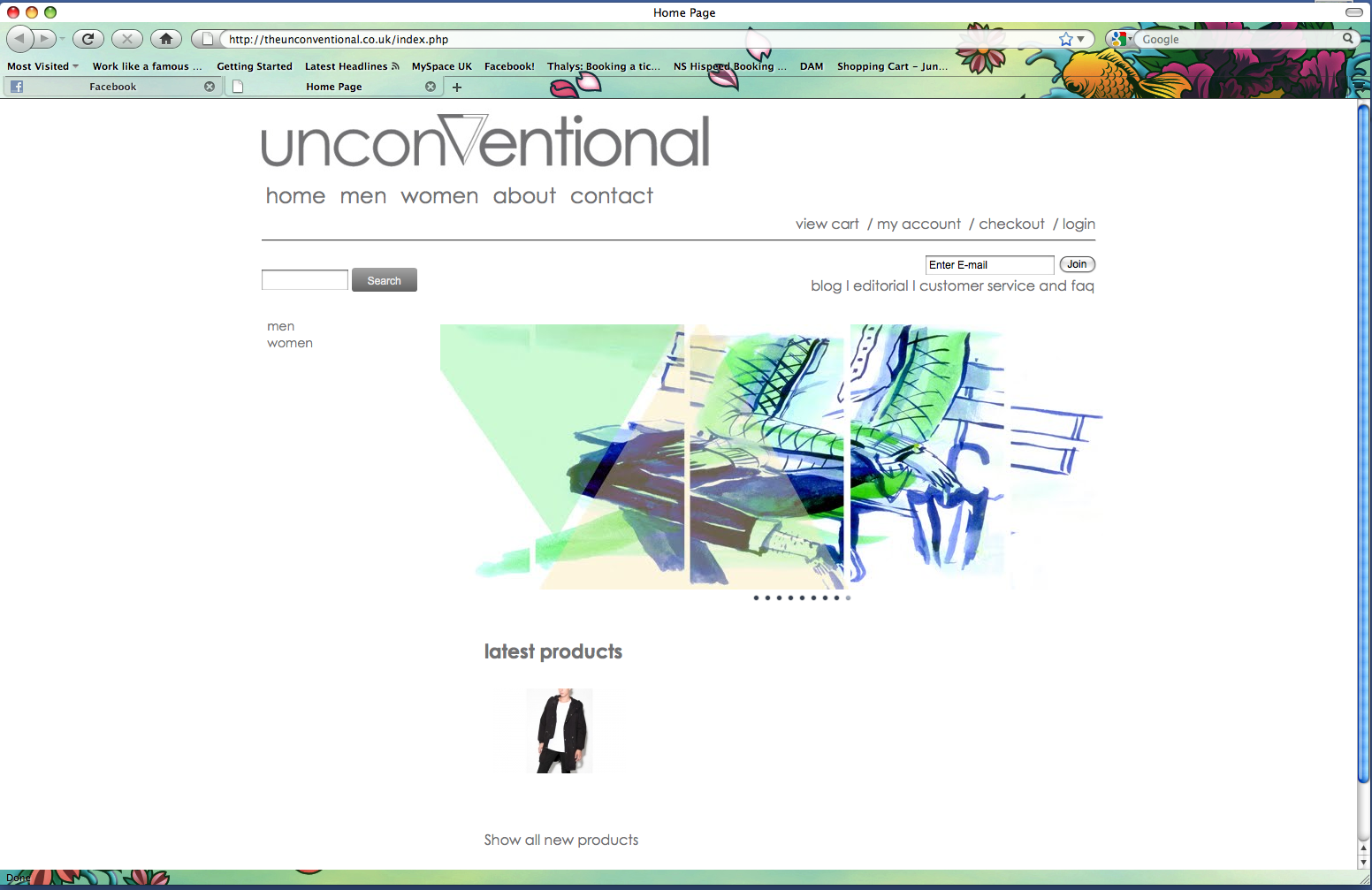Open the women section in the navigation
The height and width of the screenshot is (890, 1372).
tap(439, 195)
